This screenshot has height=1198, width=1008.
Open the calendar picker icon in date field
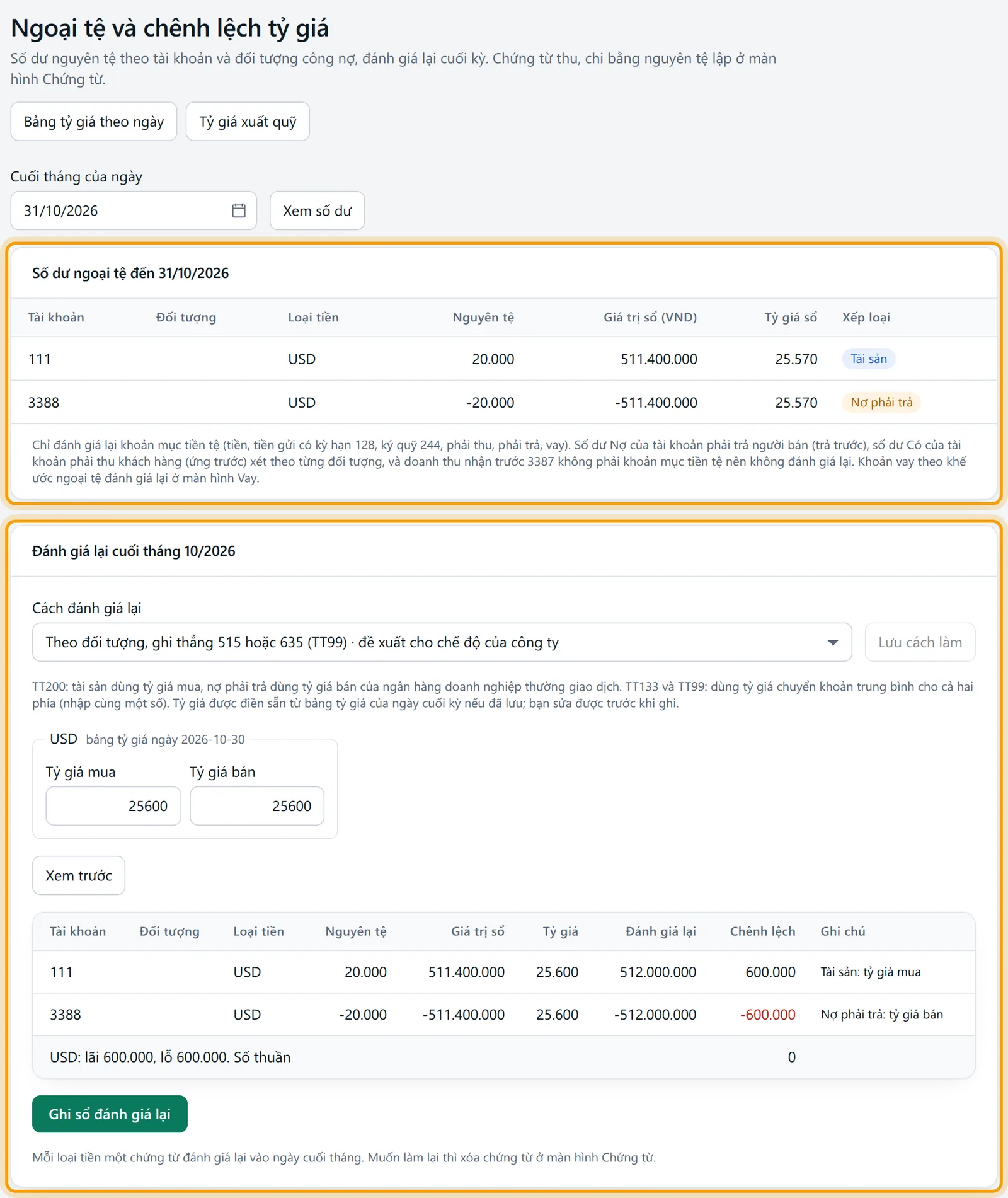[239, 210]
